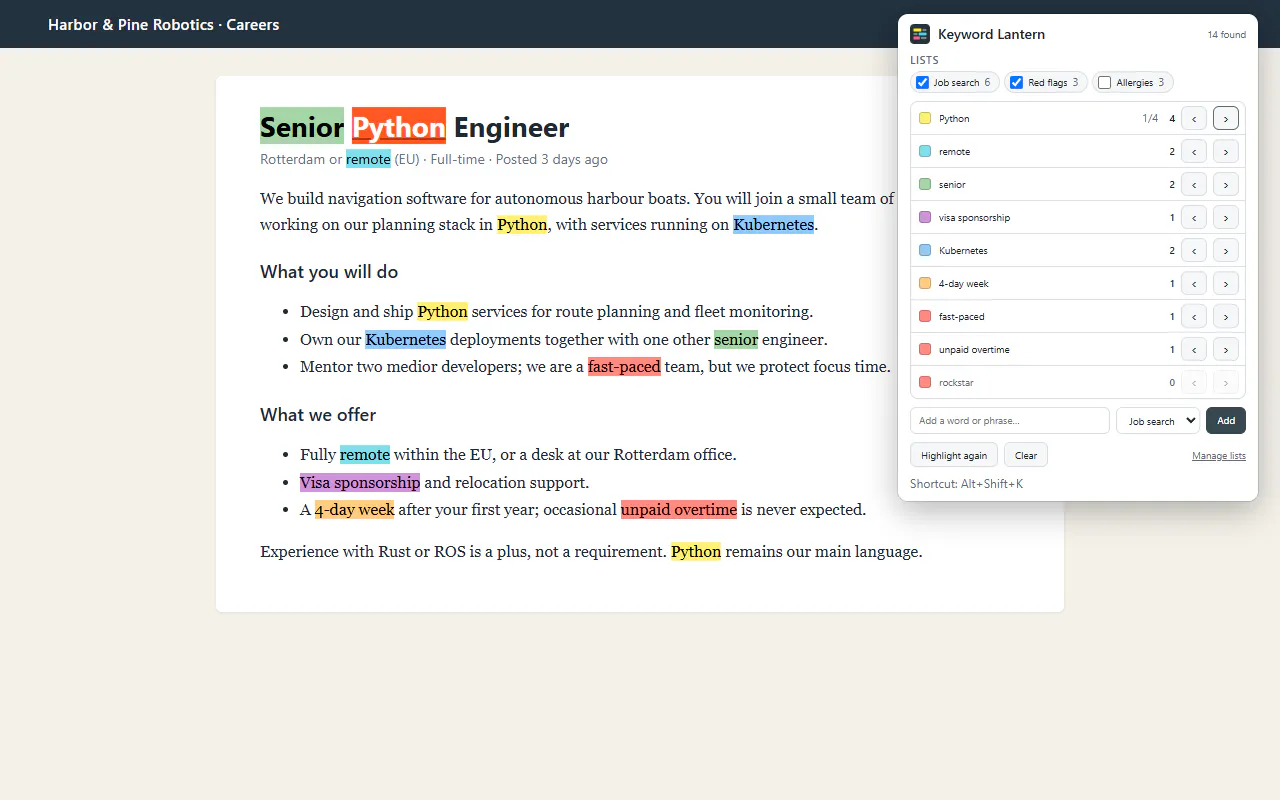Screen dimensions: 1280x800
Task: Next match arrow for 4-day week
Action: (x=1226, y=283)
